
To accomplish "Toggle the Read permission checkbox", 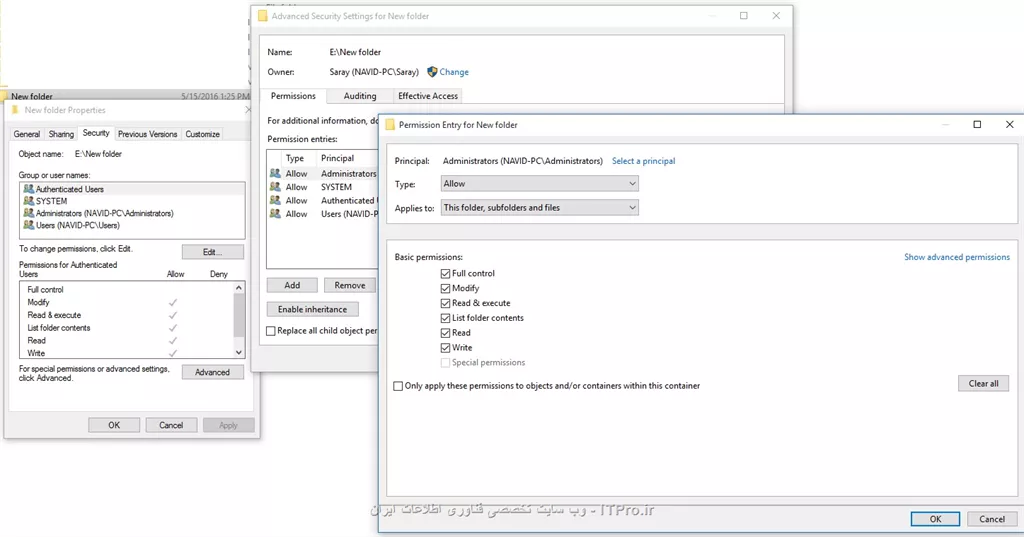I will [x=445, y=333].
